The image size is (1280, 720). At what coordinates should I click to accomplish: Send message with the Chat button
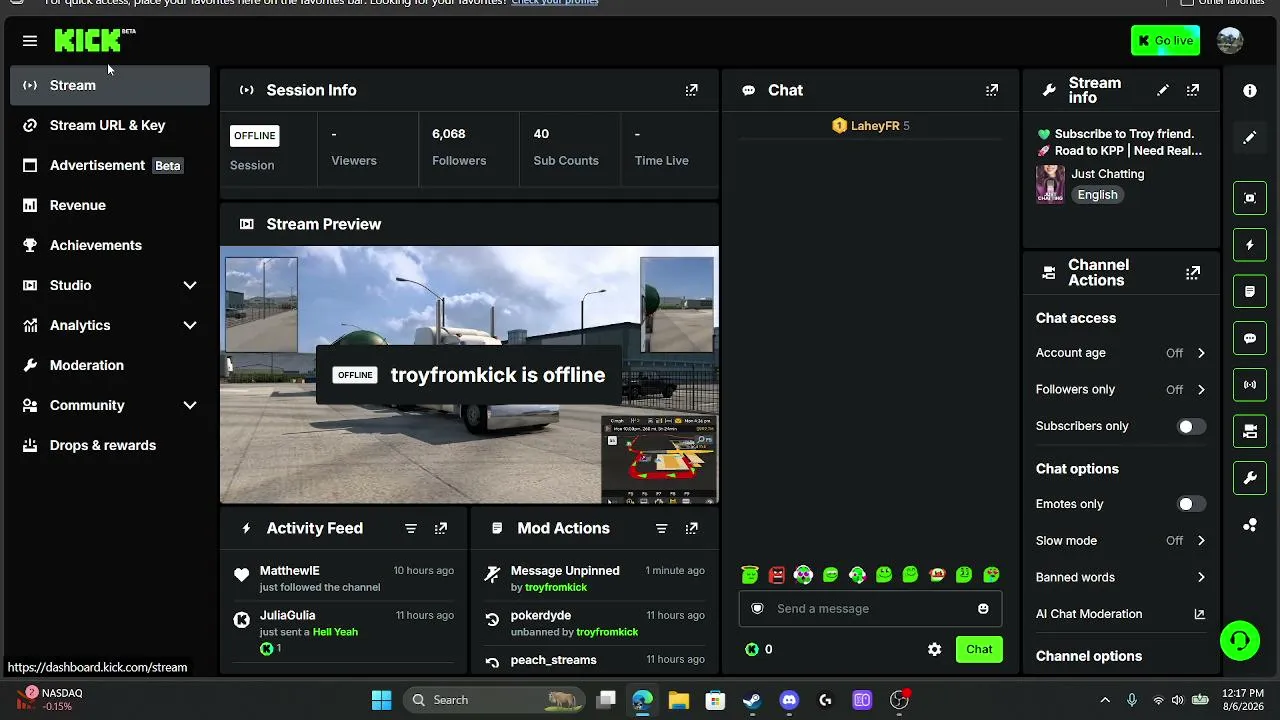click(979, 650)
